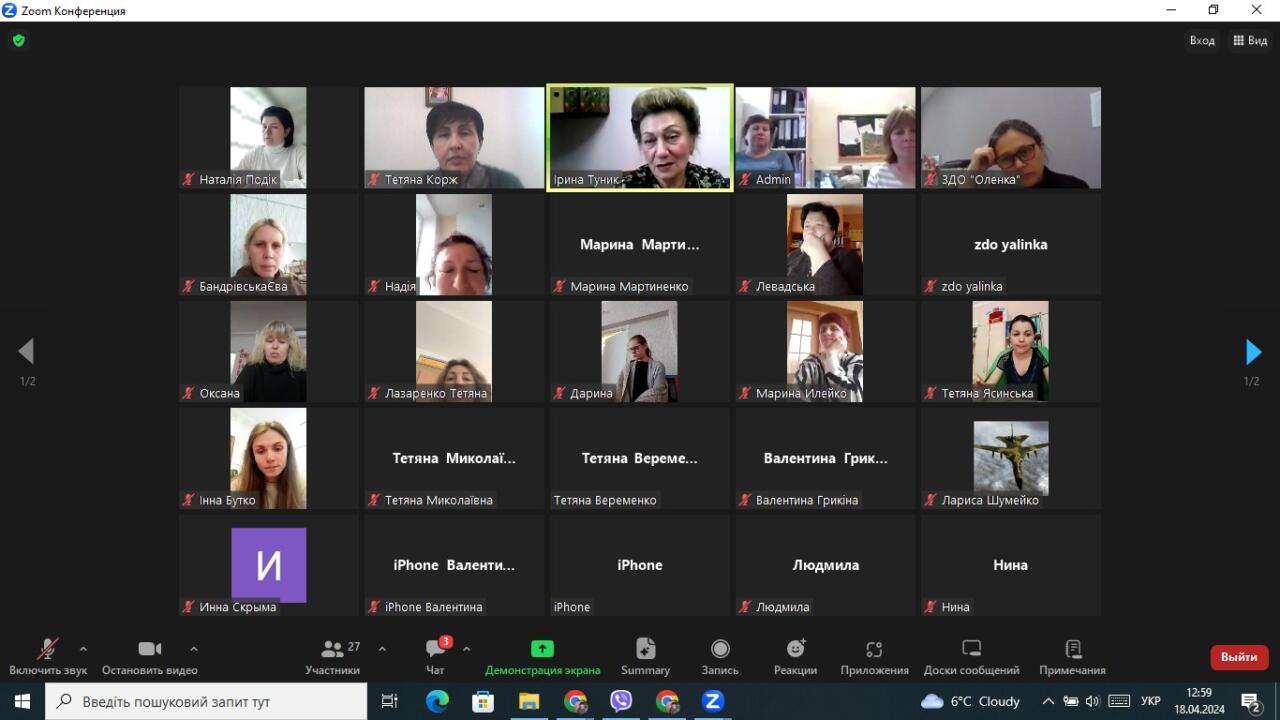Select Тетяна Корж video tile
Image resolution: width=1280 pixels, height=720 pixels.
(454, 137)
